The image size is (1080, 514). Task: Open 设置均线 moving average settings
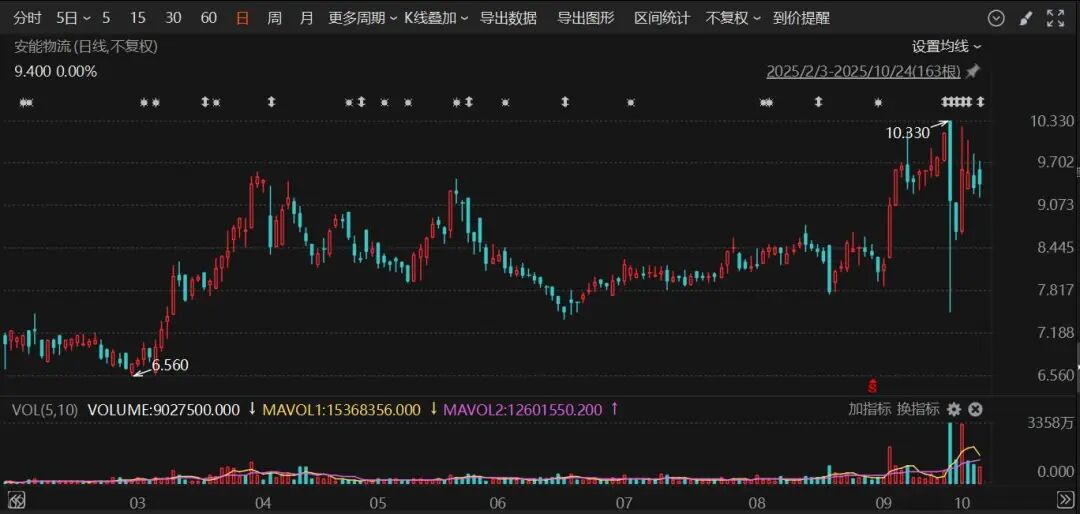(946, 46)
